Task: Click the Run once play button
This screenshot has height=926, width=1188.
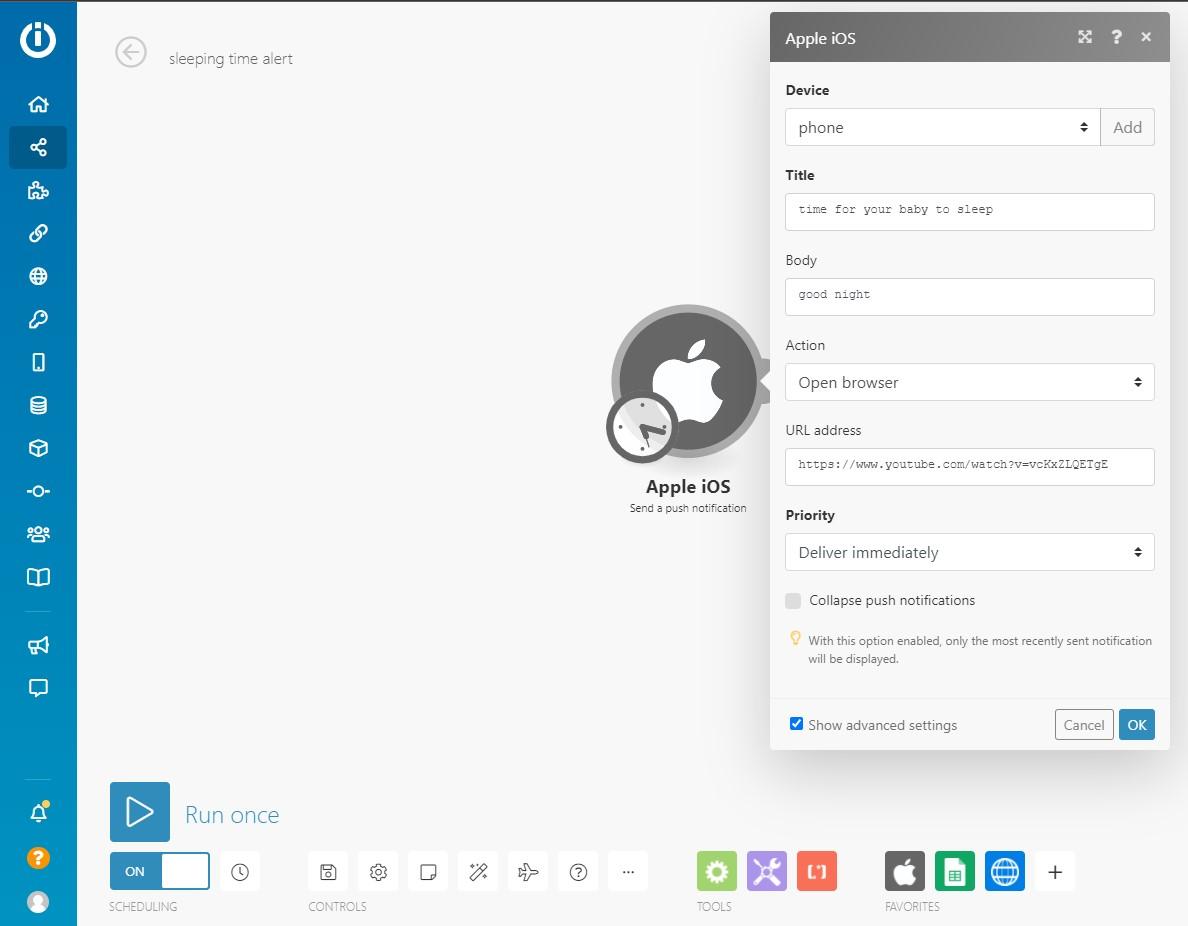Action: 139,812
